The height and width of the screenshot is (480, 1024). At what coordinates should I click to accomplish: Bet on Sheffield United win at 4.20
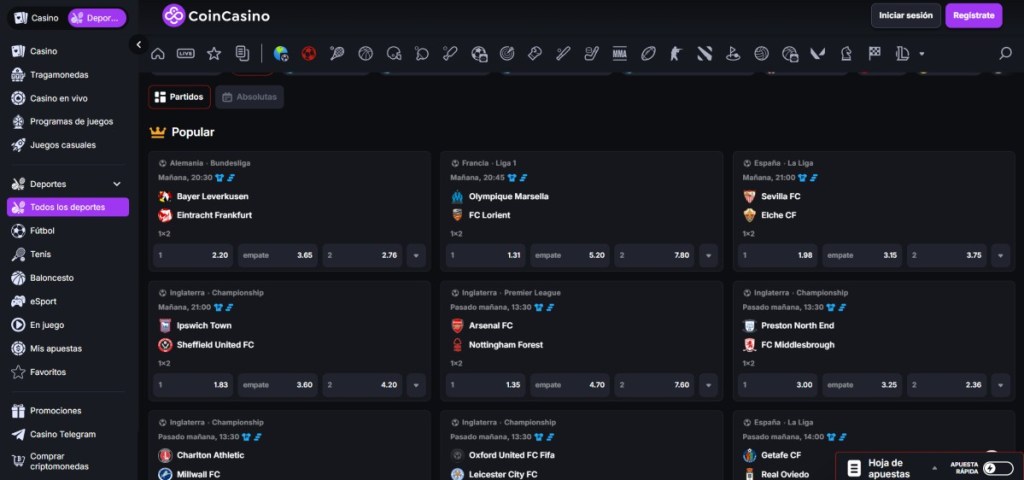[362, 385]
